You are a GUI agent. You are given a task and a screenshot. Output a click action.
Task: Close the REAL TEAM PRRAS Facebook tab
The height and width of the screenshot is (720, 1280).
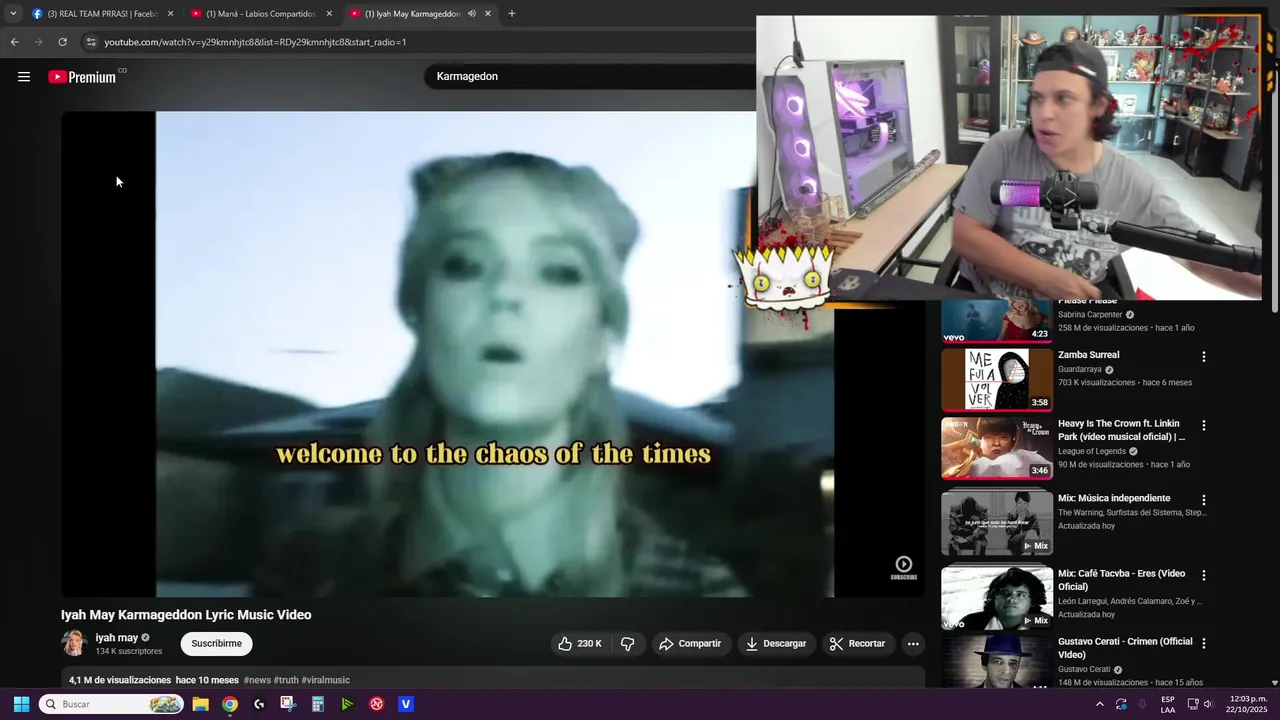[x=170, y=14]
